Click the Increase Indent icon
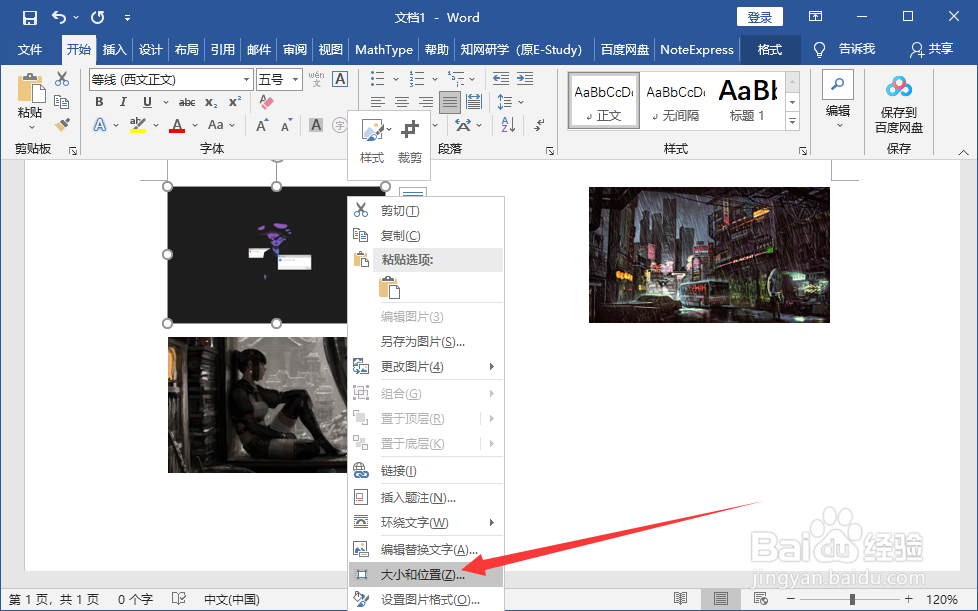The image size is (978, 611). (525, 79)
